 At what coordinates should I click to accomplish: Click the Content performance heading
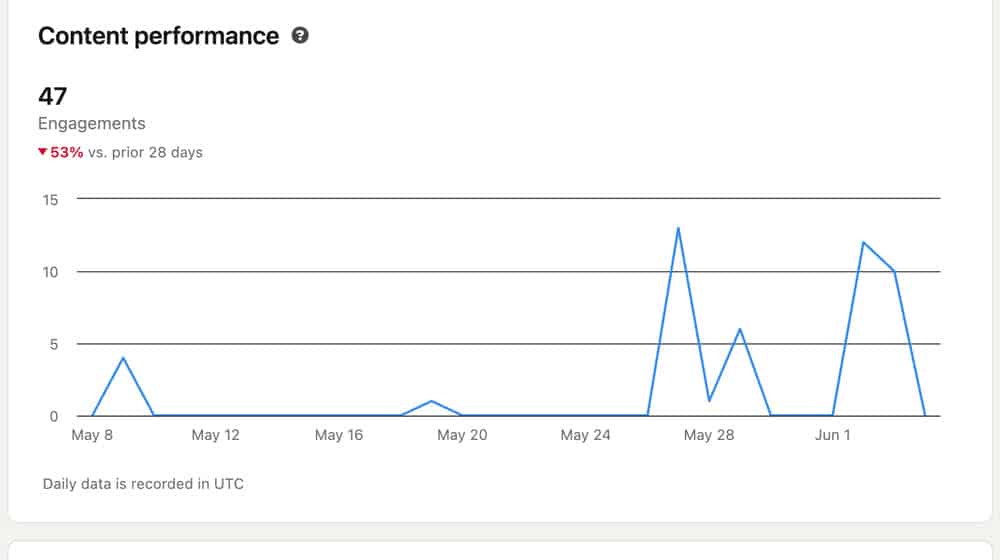coord(158,36)
